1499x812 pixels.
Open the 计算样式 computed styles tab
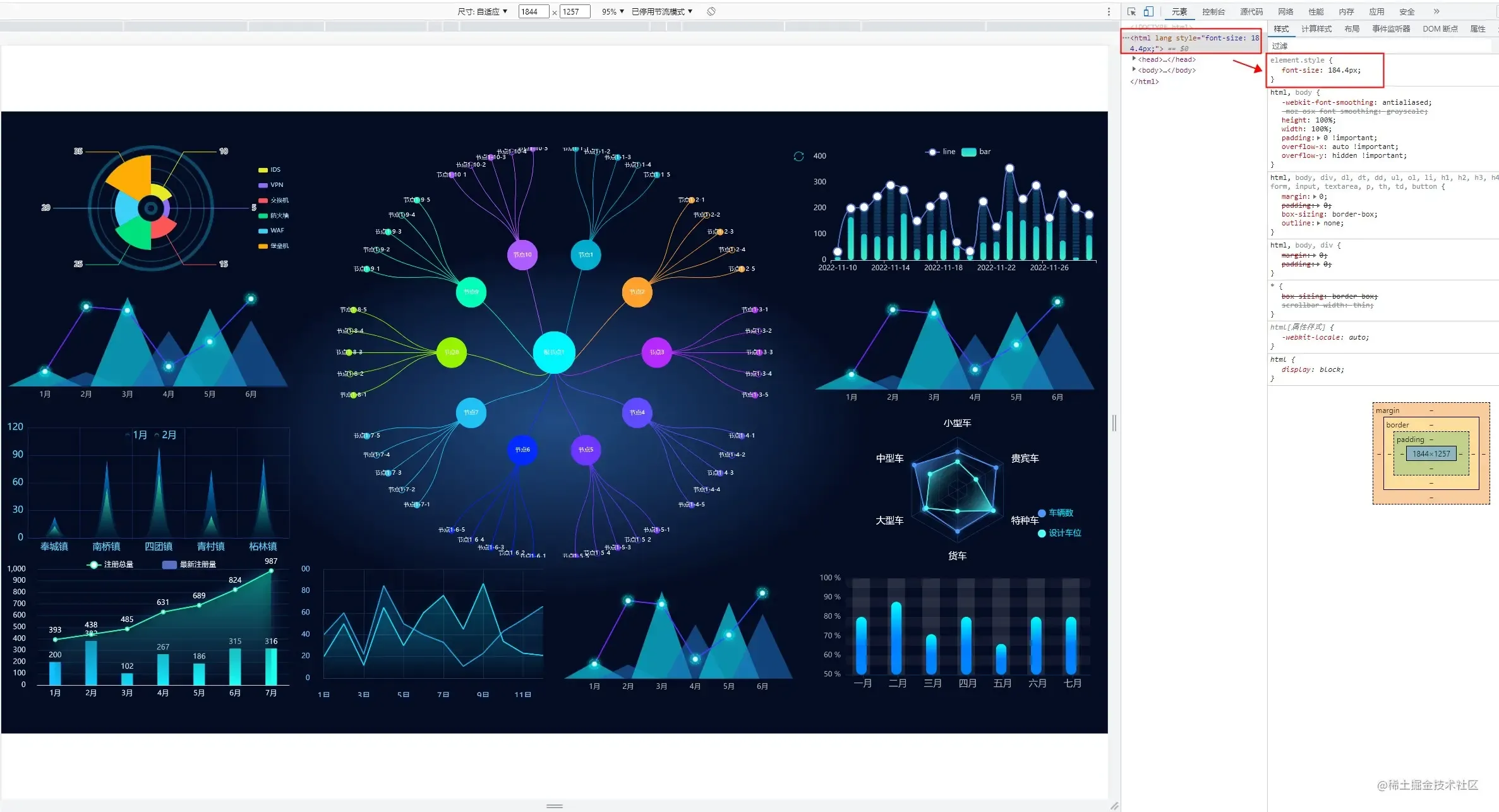point(1316,28)
